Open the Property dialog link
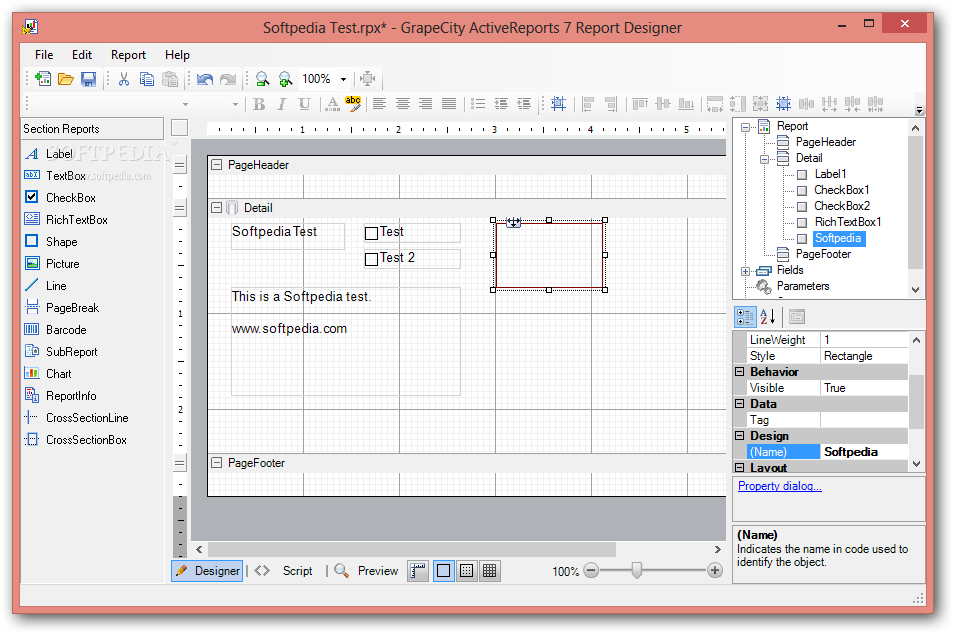 [779, 486]
